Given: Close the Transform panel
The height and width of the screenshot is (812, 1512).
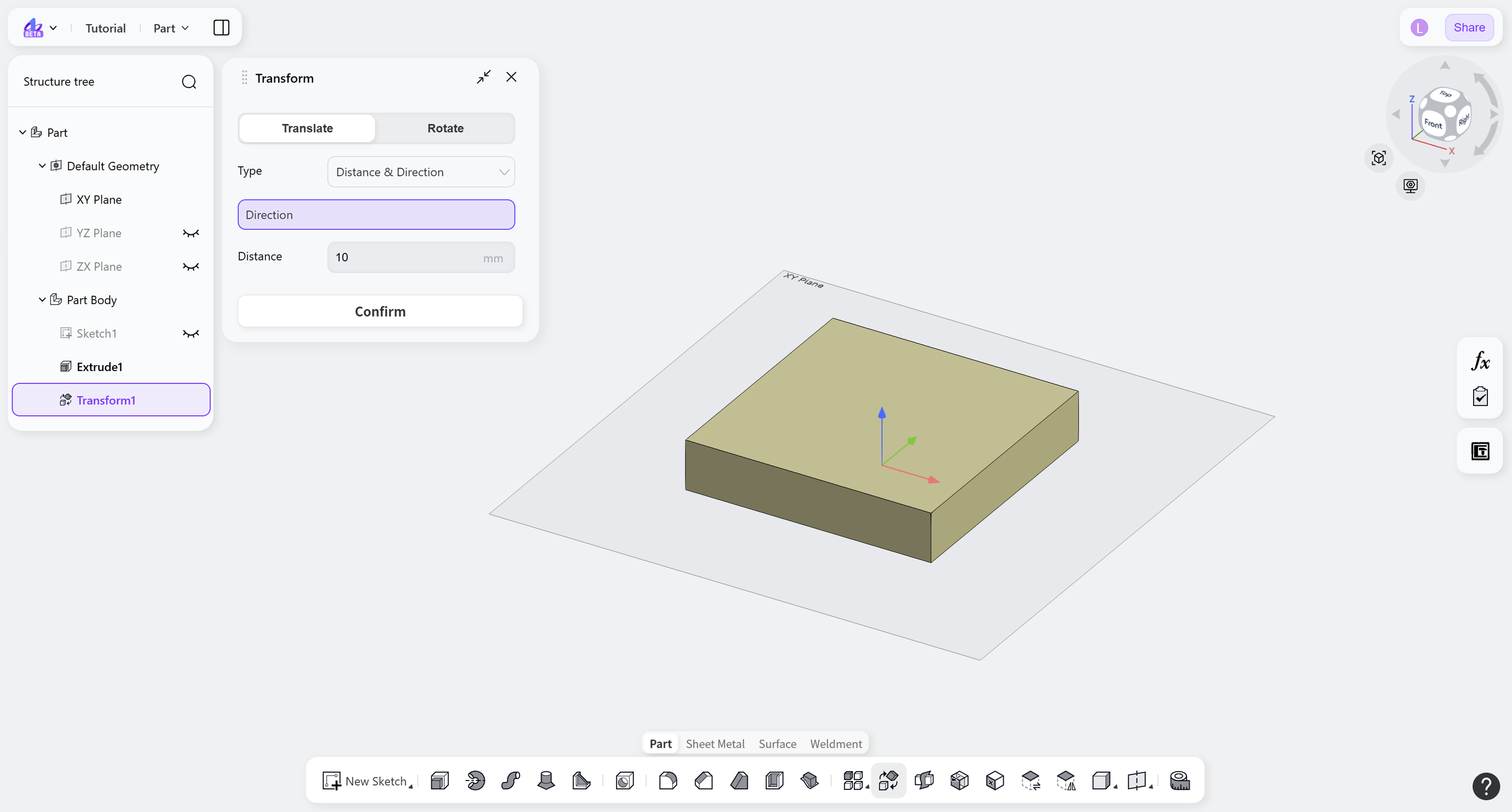Looking at the screenshot, I should tap(511, 77).
